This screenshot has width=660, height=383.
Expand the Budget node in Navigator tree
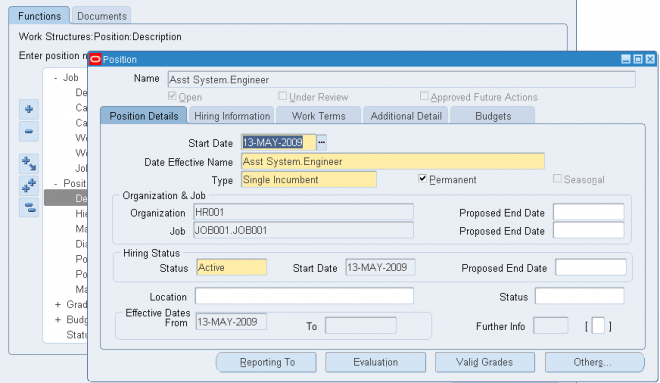(58, 319)
